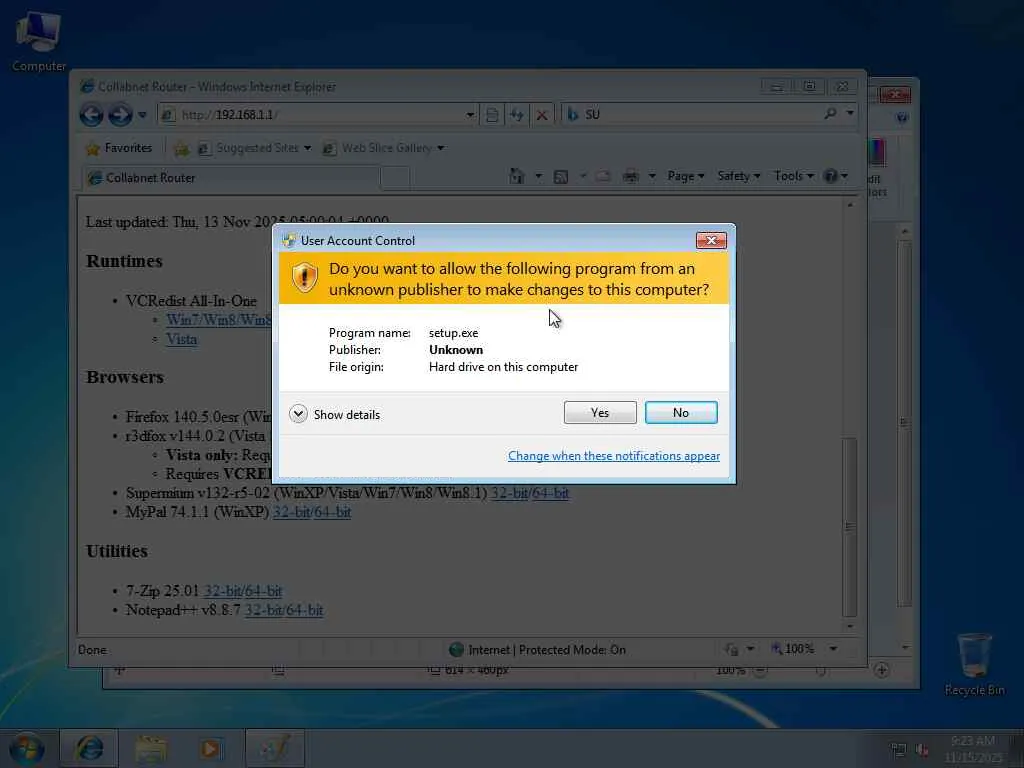This screenshot has width=1024, height=768.
Task: Open the Tools menu
Action: coord(793,176)
